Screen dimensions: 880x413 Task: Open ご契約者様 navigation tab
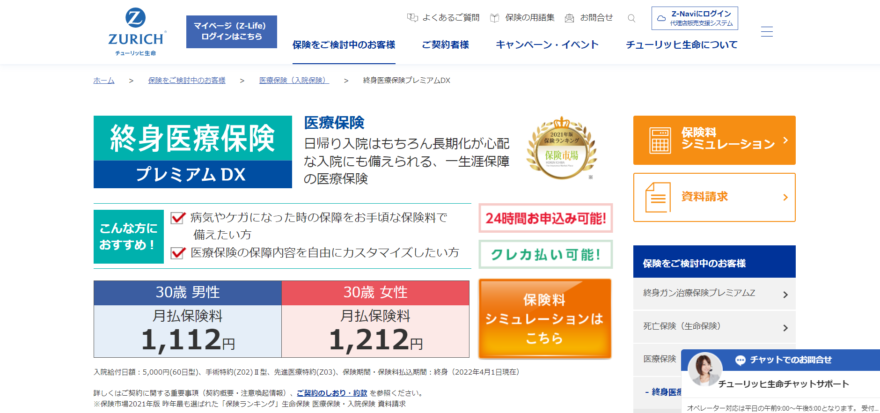tap(445, 45)
